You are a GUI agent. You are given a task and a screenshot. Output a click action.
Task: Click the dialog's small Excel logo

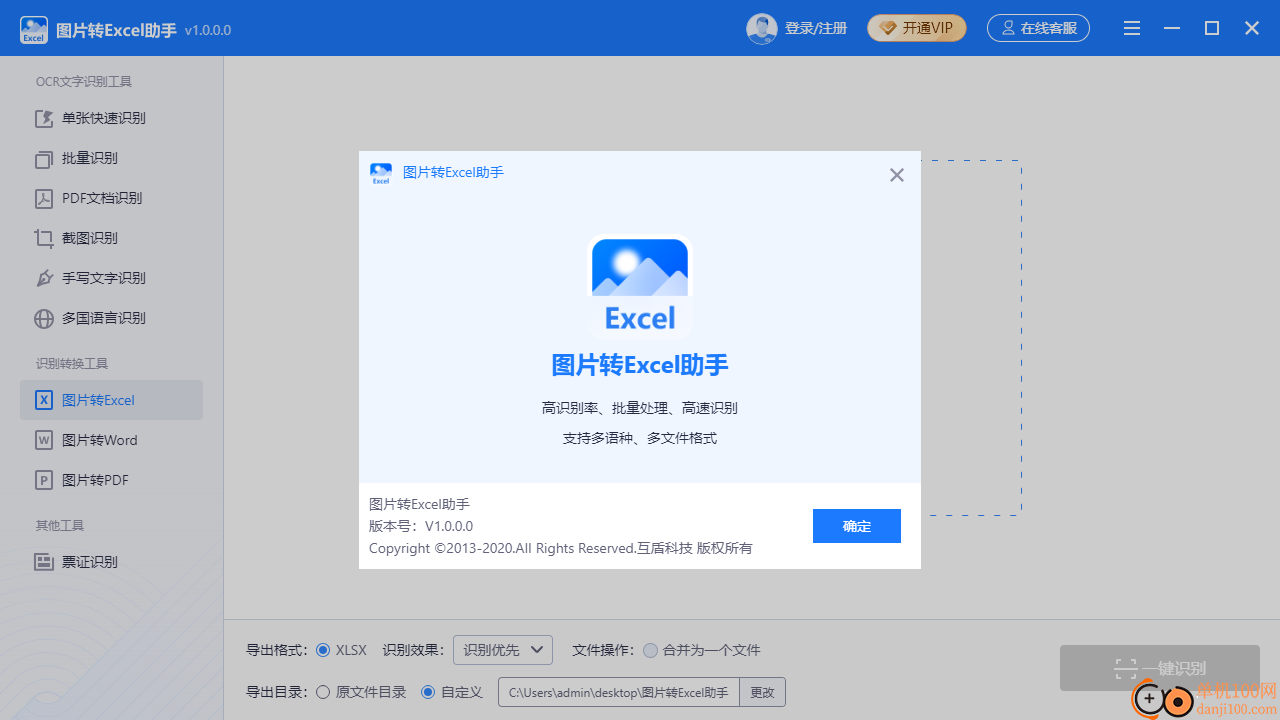click(x=381, y=174)
